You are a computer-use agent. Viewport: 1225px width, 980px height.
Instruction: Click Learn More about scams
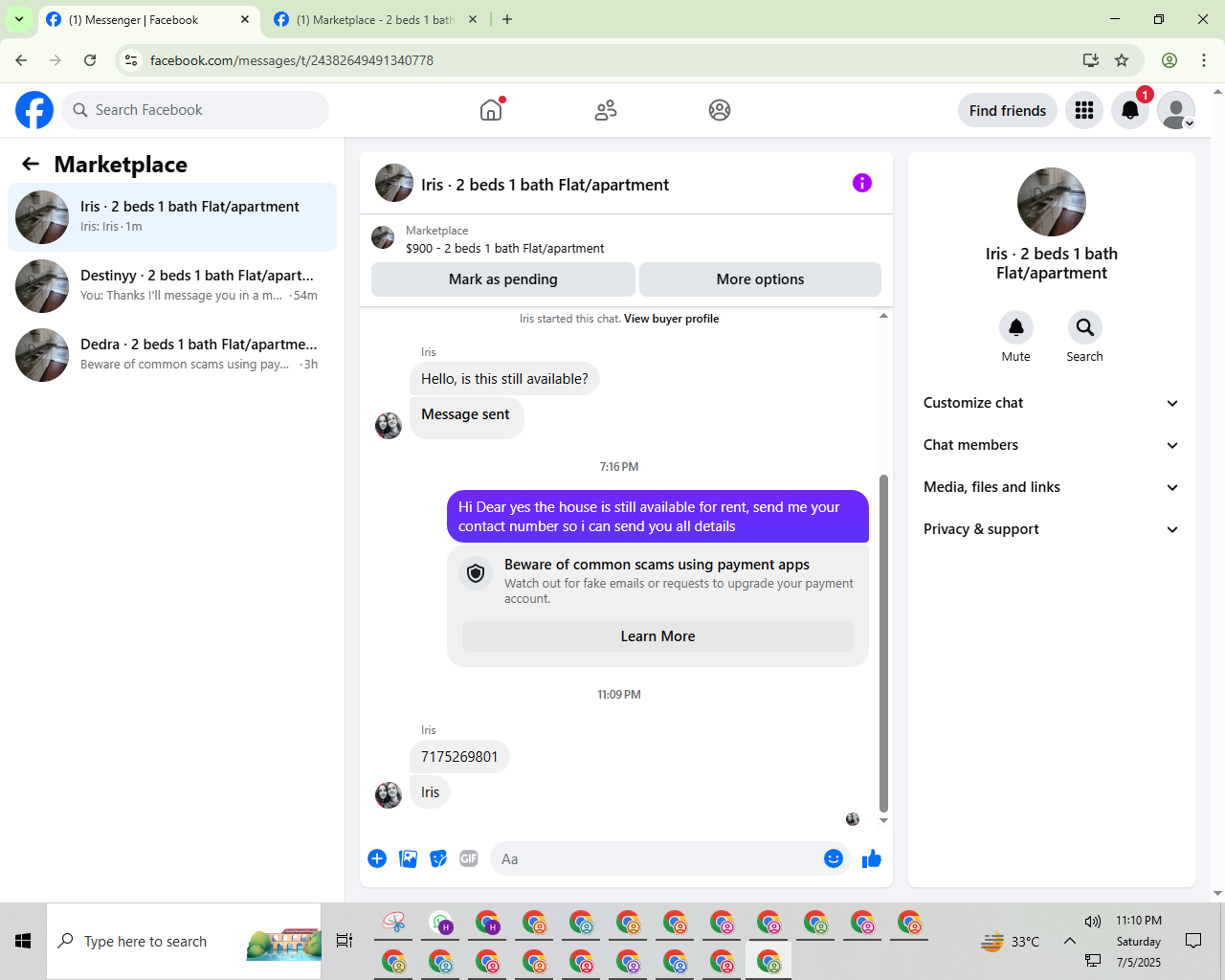pos(657,636)
